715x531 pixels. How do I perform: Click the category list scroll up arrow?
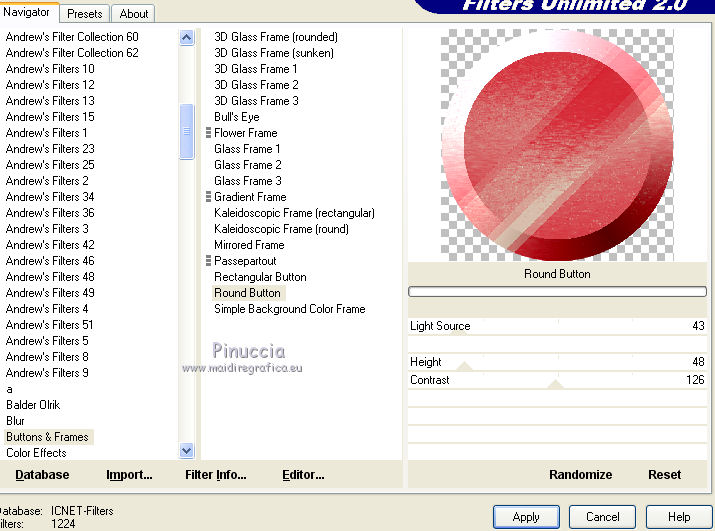click(187, 37)
